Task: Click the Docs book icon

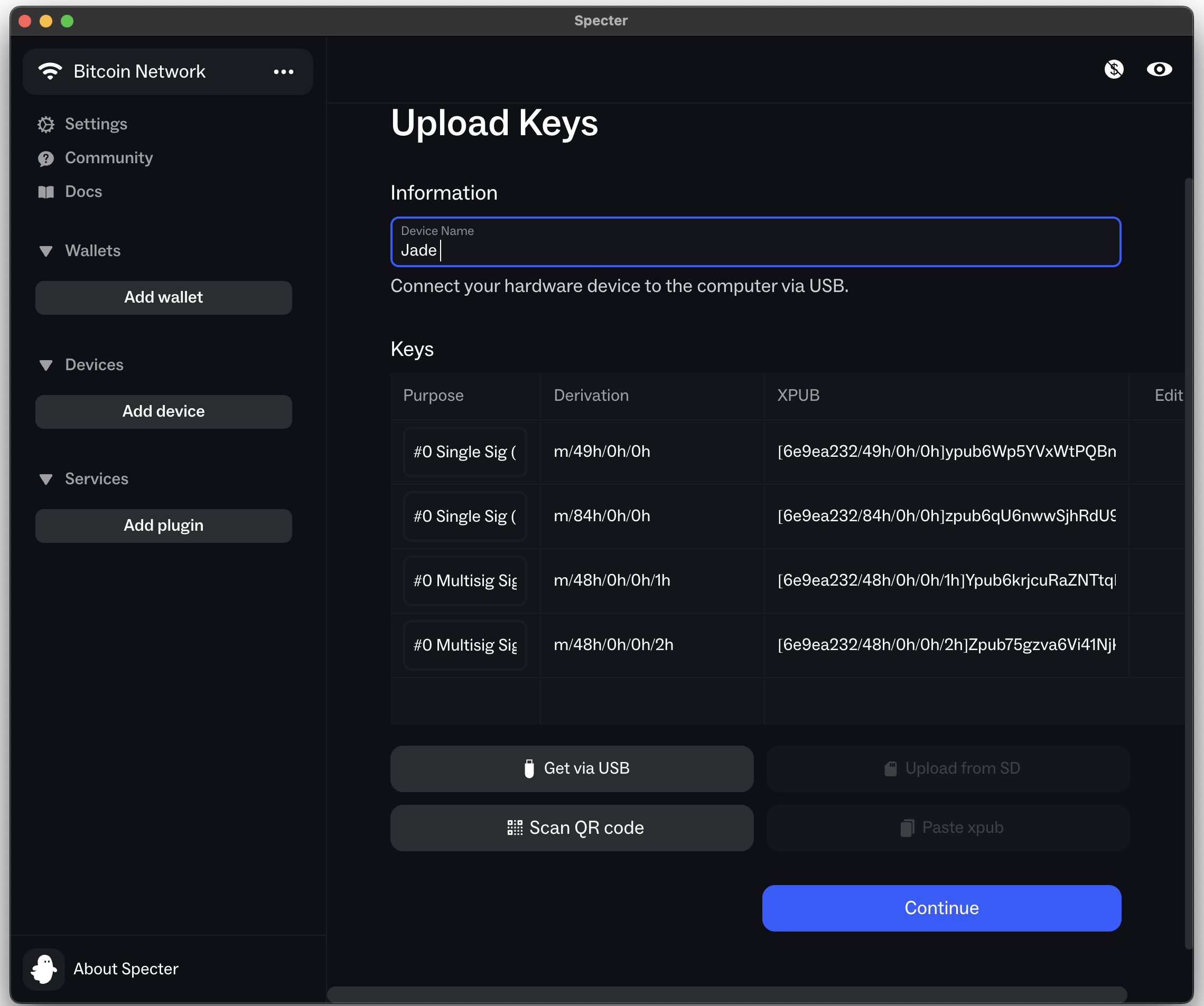Action: [46, 192]
